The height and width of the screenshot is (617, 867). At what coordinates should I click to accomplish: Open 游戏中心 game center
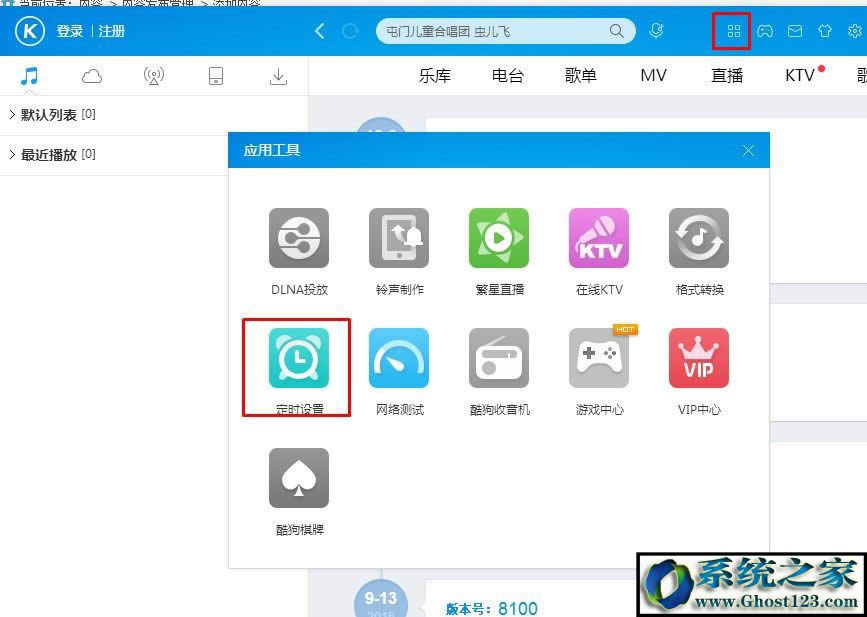tap(599, 358)
